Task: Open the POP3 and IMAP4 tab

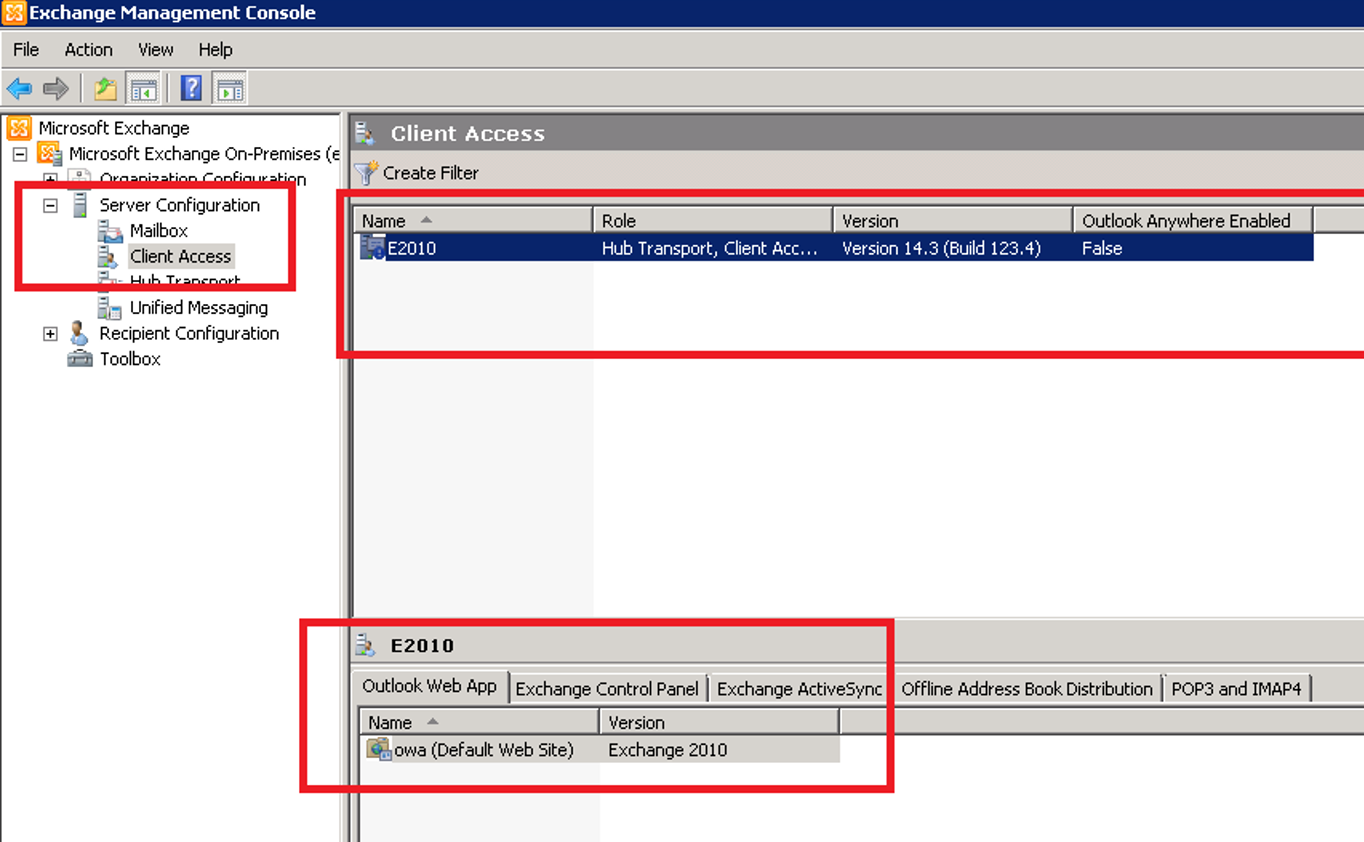Action: click(x=1236, y=689)
